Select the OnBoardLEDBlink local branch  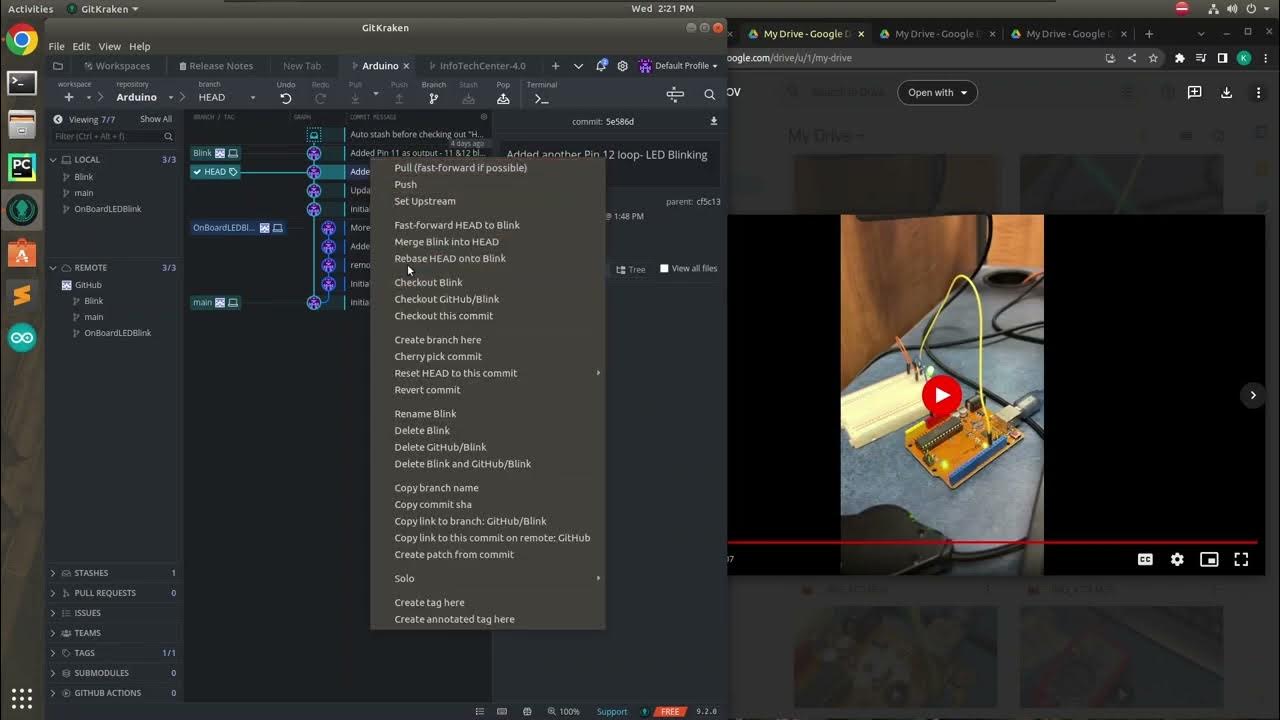[x=108, y=210]
